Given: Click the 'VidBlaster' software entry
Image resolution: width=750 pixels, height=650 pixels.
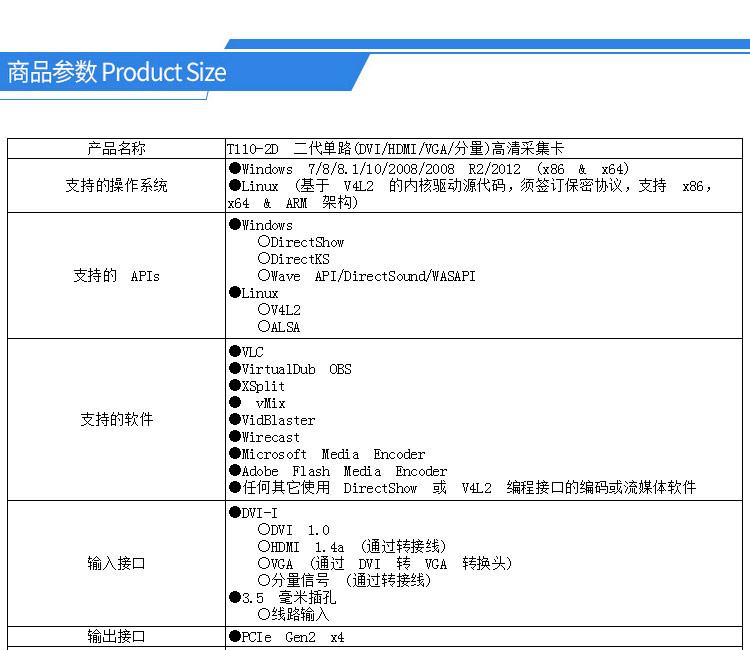Looking at the screenshot, I should [x=272, y=420].
